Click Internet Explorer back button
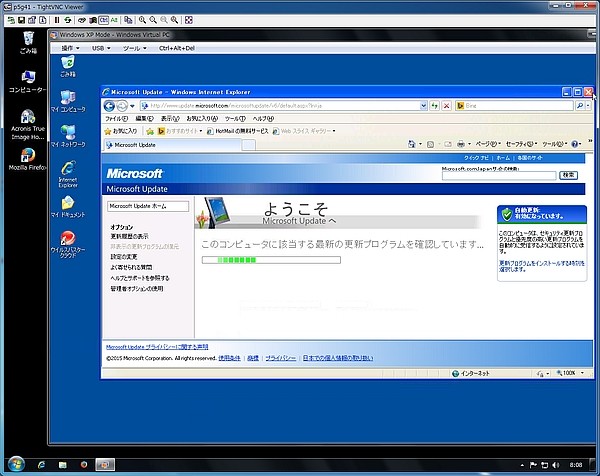Image resolution: width=600 pixels, height=476 pixels. point(109,106)
